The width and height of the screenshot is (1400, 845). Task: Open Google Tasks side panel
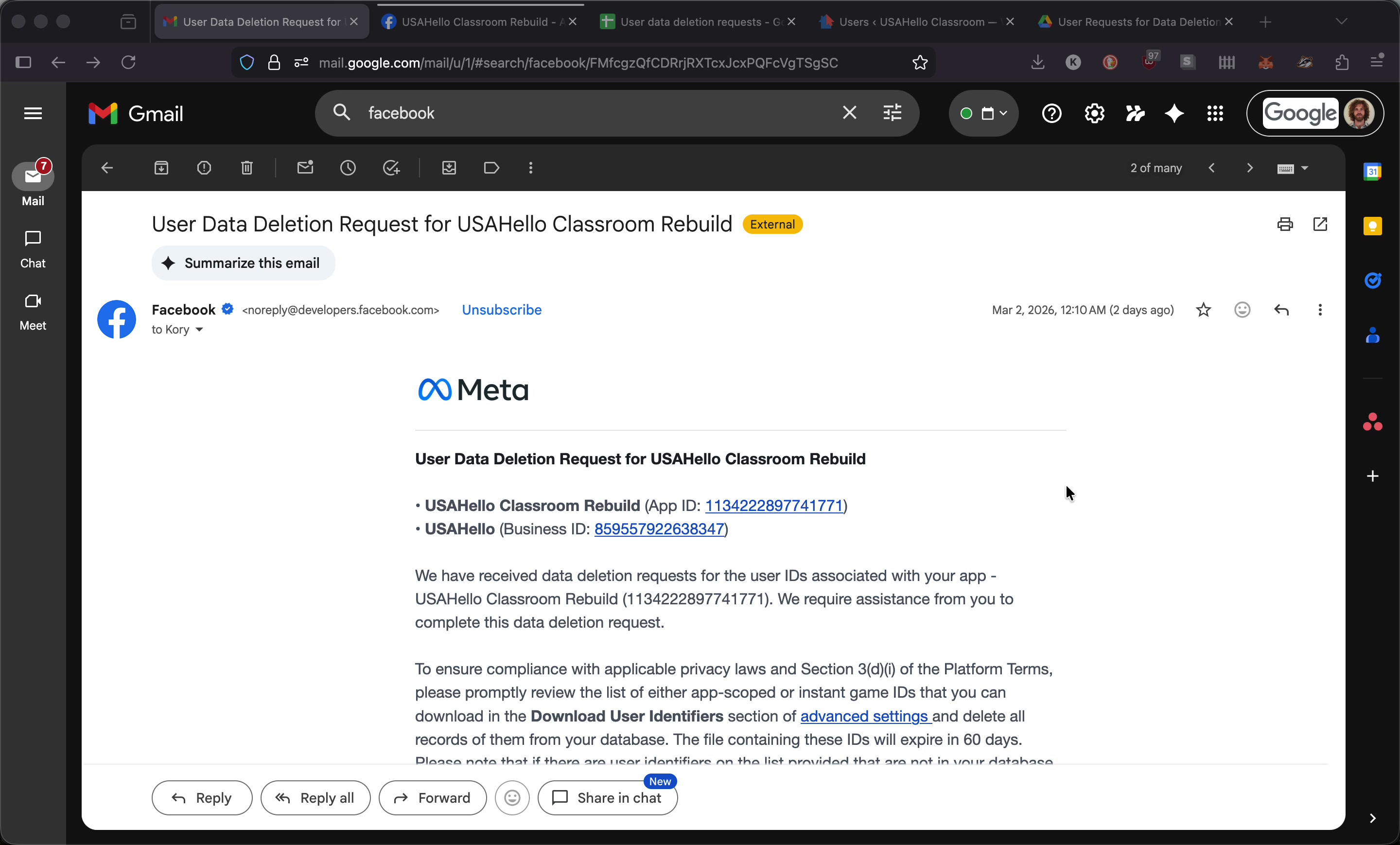(x=1373, y=281)
